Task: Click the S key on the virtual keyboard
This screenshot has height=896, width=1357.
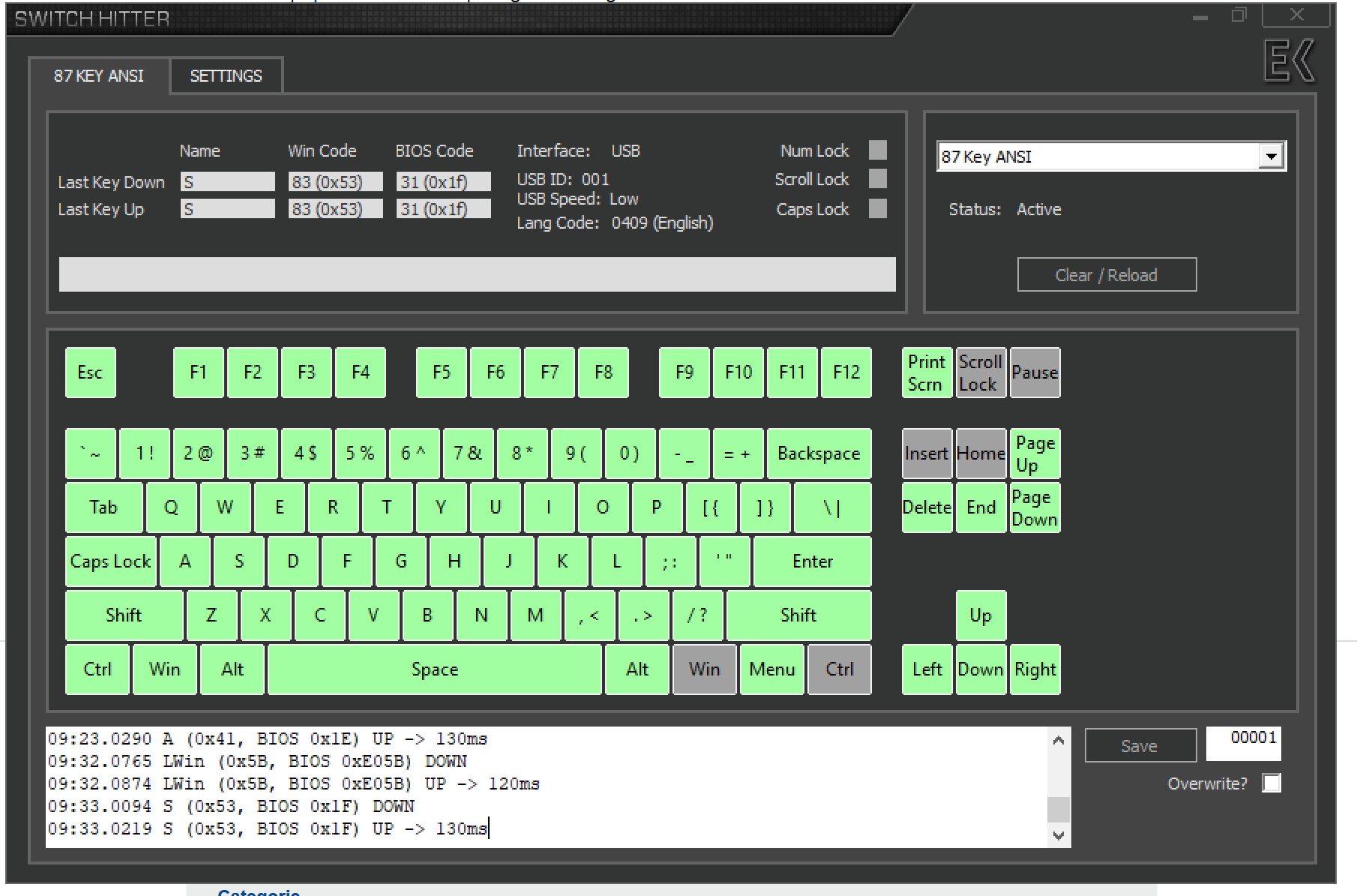Action: (239, 562)
